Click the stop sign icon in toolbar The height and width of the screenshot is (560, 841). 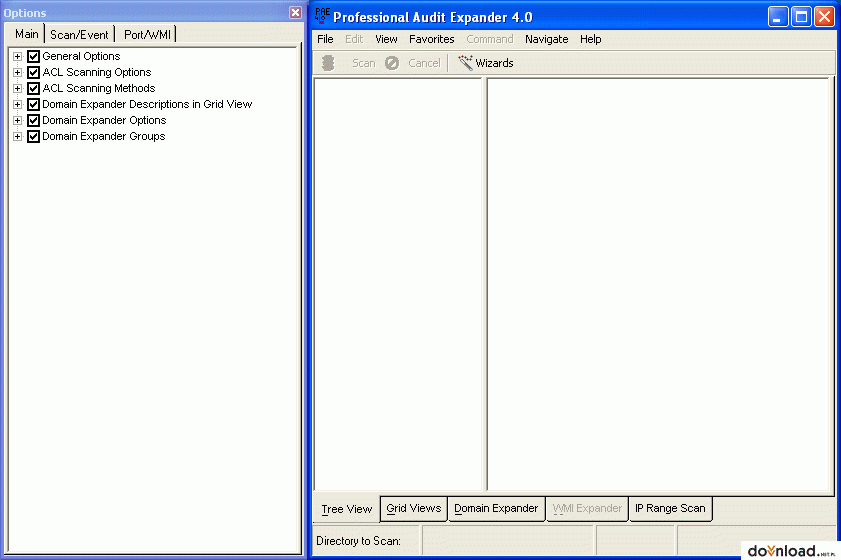pyautogui.click(x=328, y=63)
